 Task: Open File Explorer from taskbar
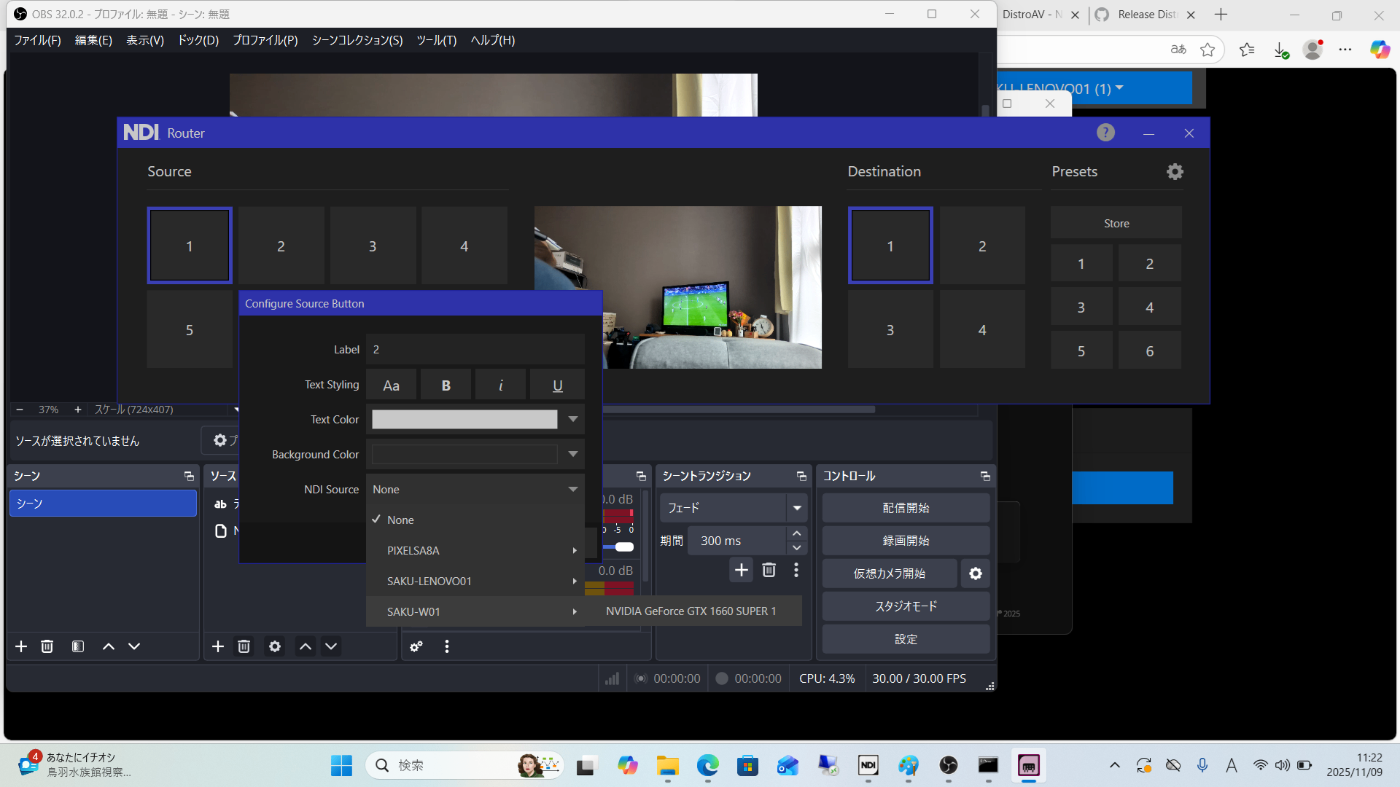pyautogui.click(x=668, y=765)
